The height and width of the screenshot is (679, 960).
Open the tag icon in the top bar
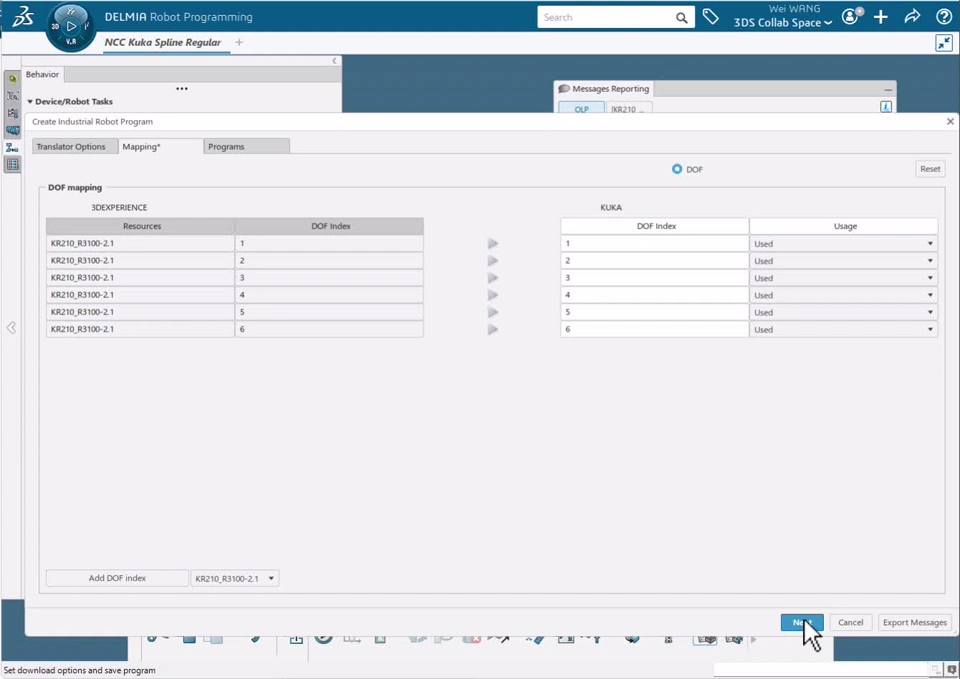[710, 17]
